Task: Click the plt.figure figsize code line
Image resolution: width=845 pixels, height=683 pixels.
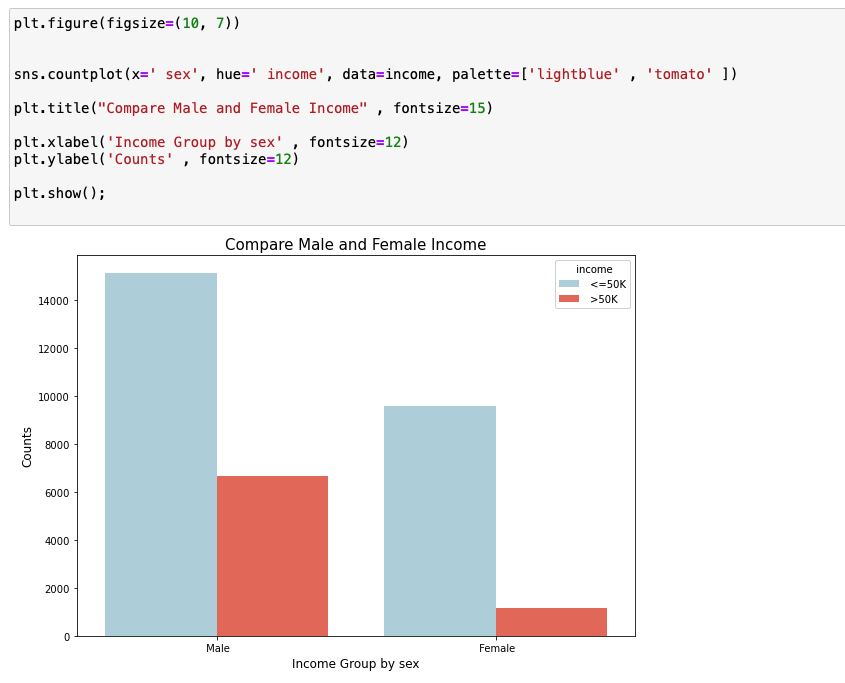Action: pyautogui.click(x=127, y=23)
